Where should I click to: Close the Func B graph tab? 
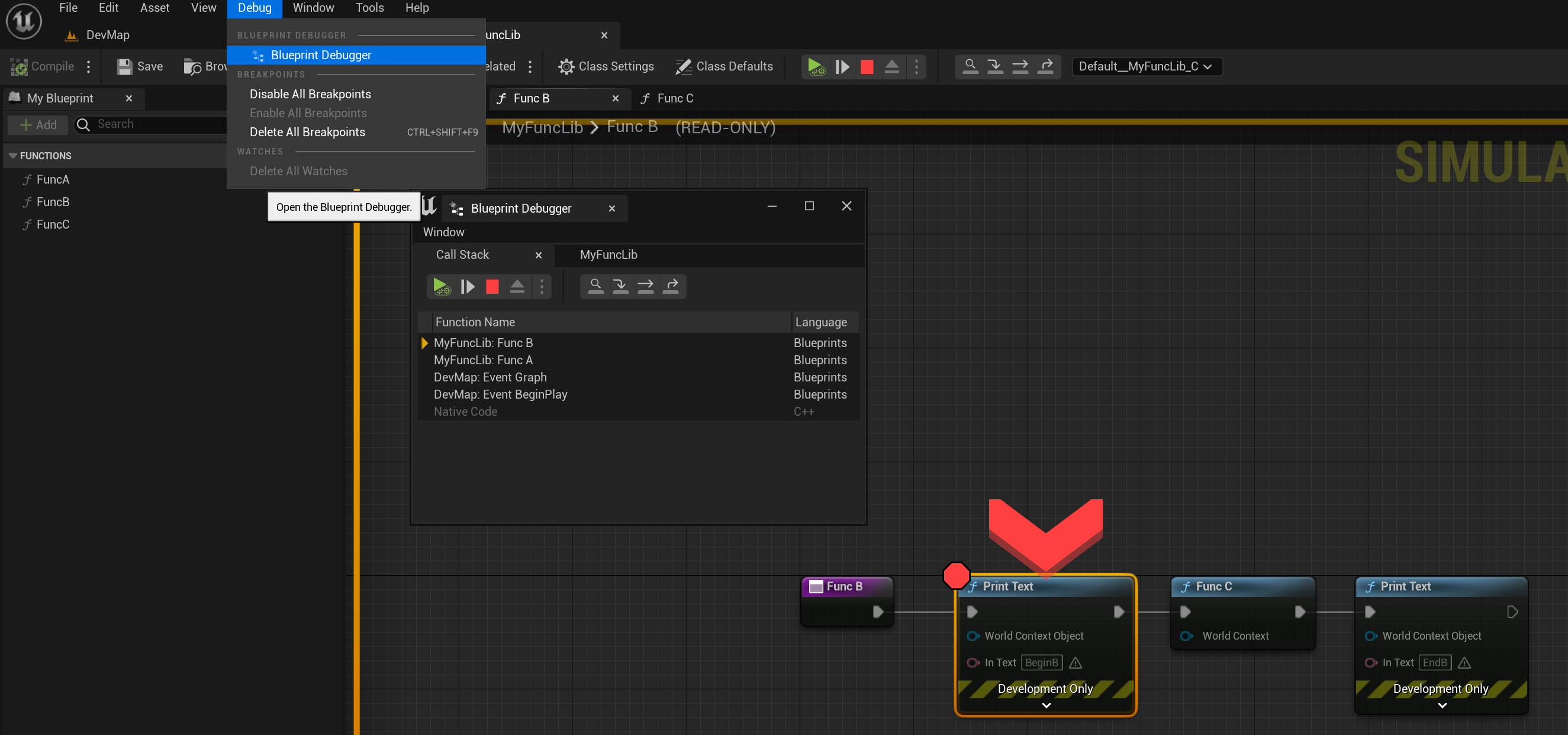[616, 98]
